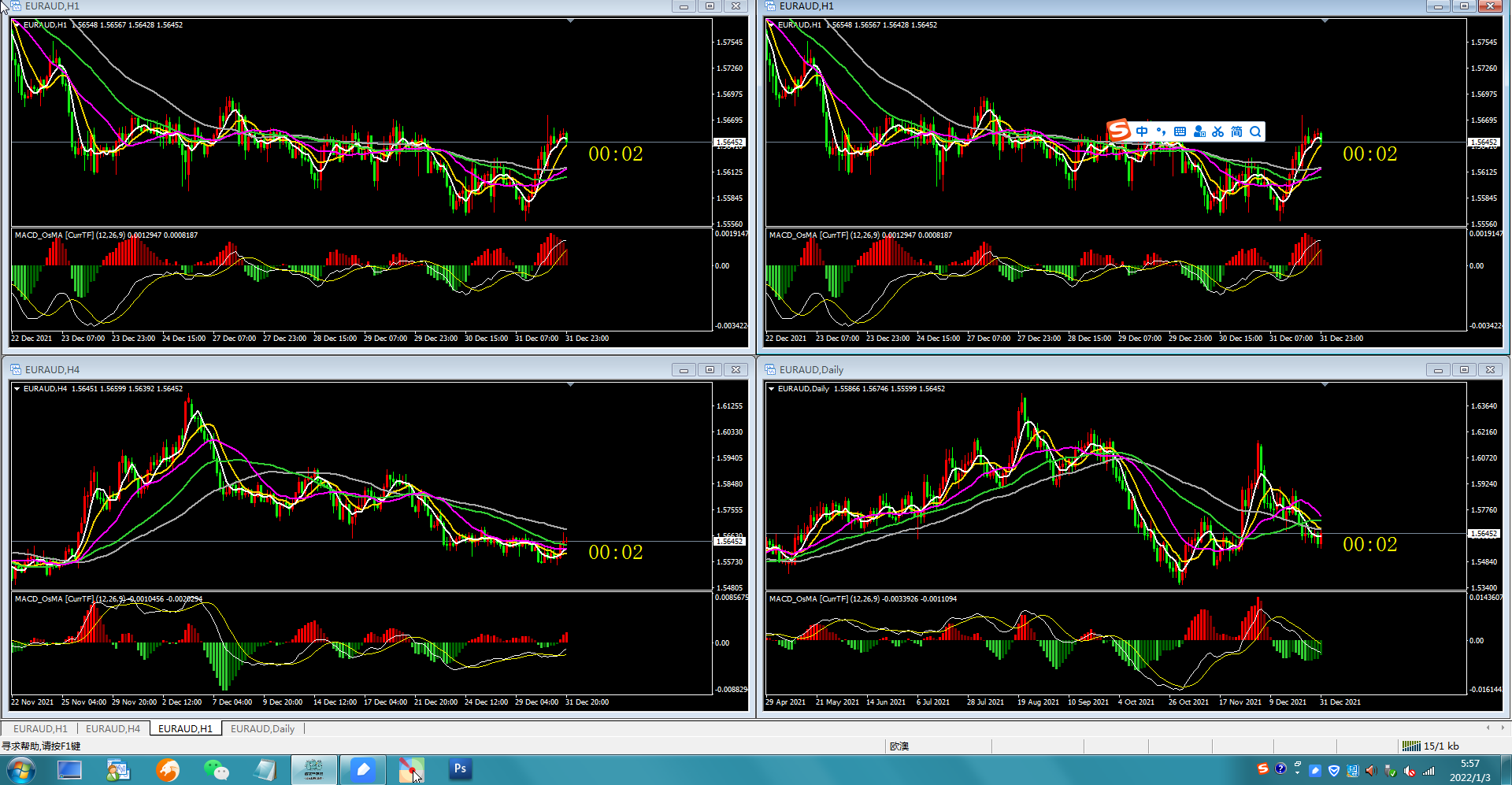Screen dimensions: 1512x785
Task: Click the muted speaker tray icon
Action: (1410, 771)
